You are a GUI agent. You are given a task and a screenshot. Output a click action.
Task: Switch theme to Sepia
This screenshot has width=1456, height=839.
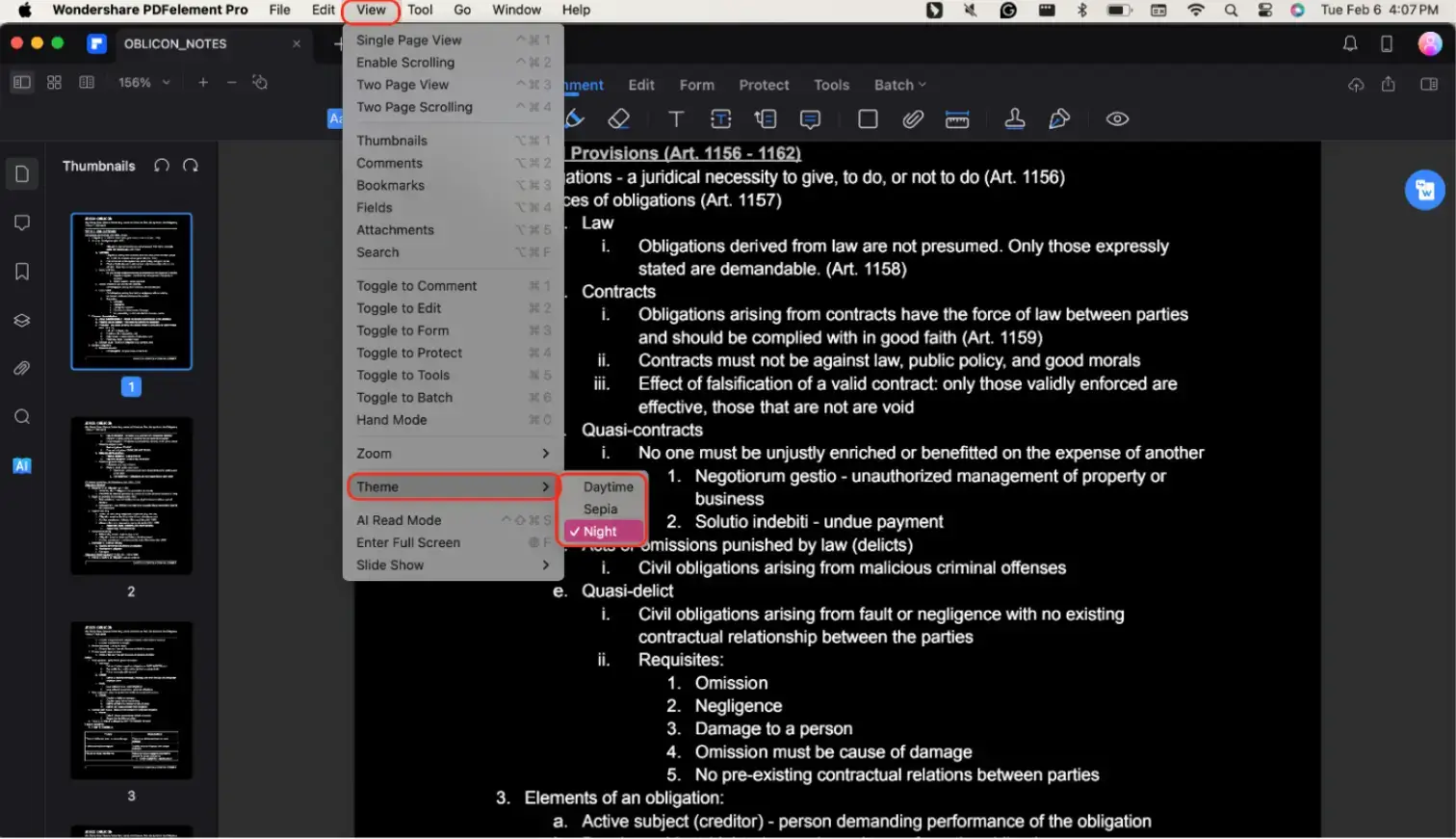click(599, 509)
